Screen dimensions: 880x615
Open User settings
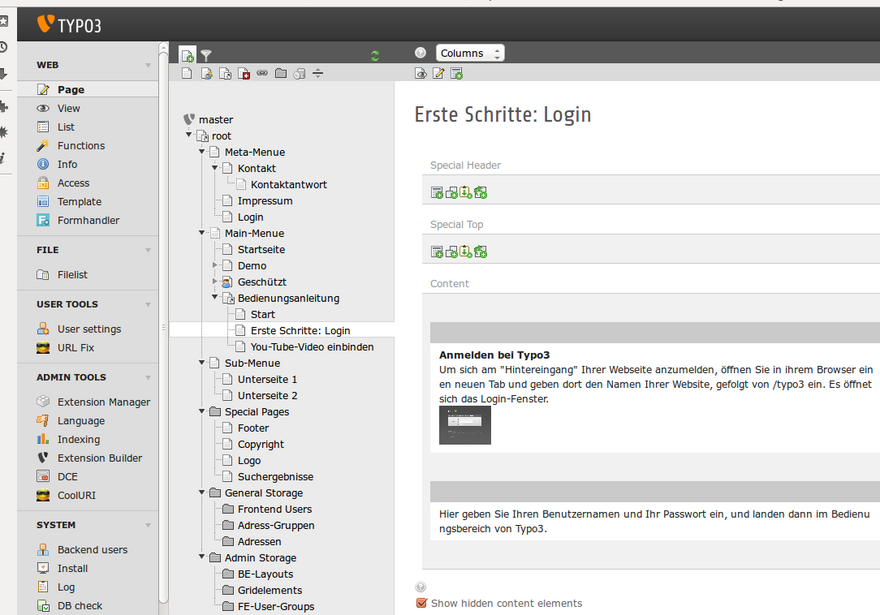(89, 329)
